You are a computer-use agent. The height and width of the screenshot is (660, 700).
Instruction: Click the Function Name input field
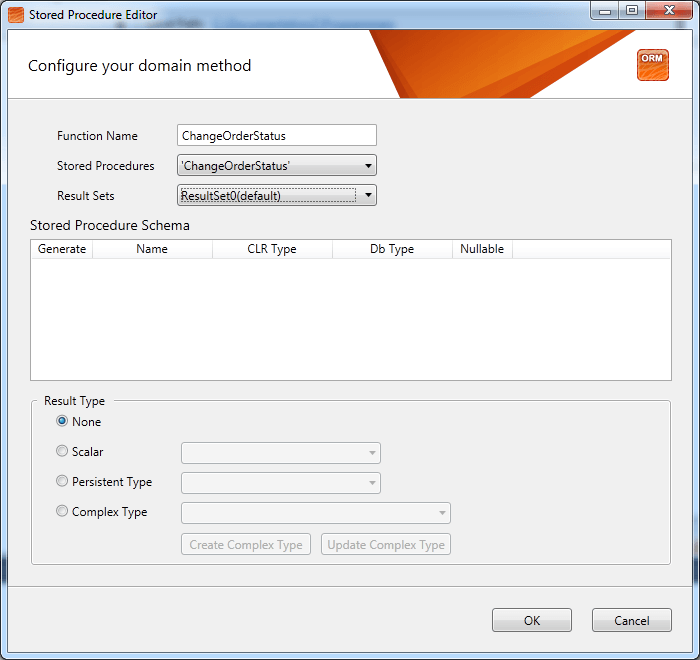coord(277,135)
